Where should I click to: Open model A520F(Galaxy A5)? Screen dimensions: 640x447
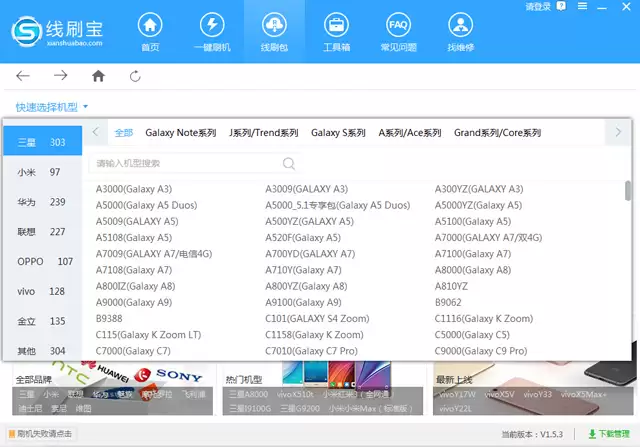pos(303,238)
